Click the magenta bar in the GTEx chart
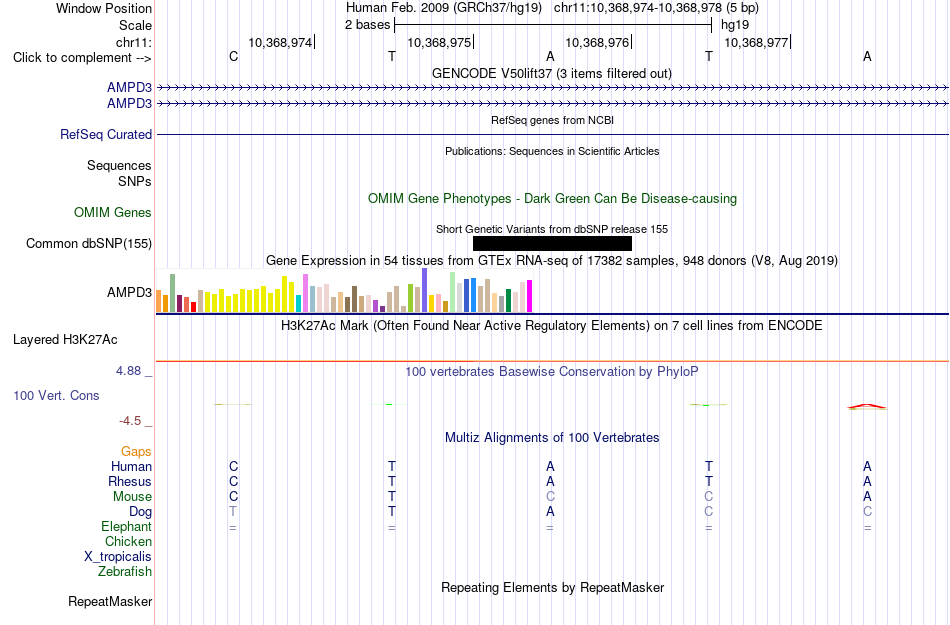Viewport: 950px width, 625px height. click(x=530, y=296)
